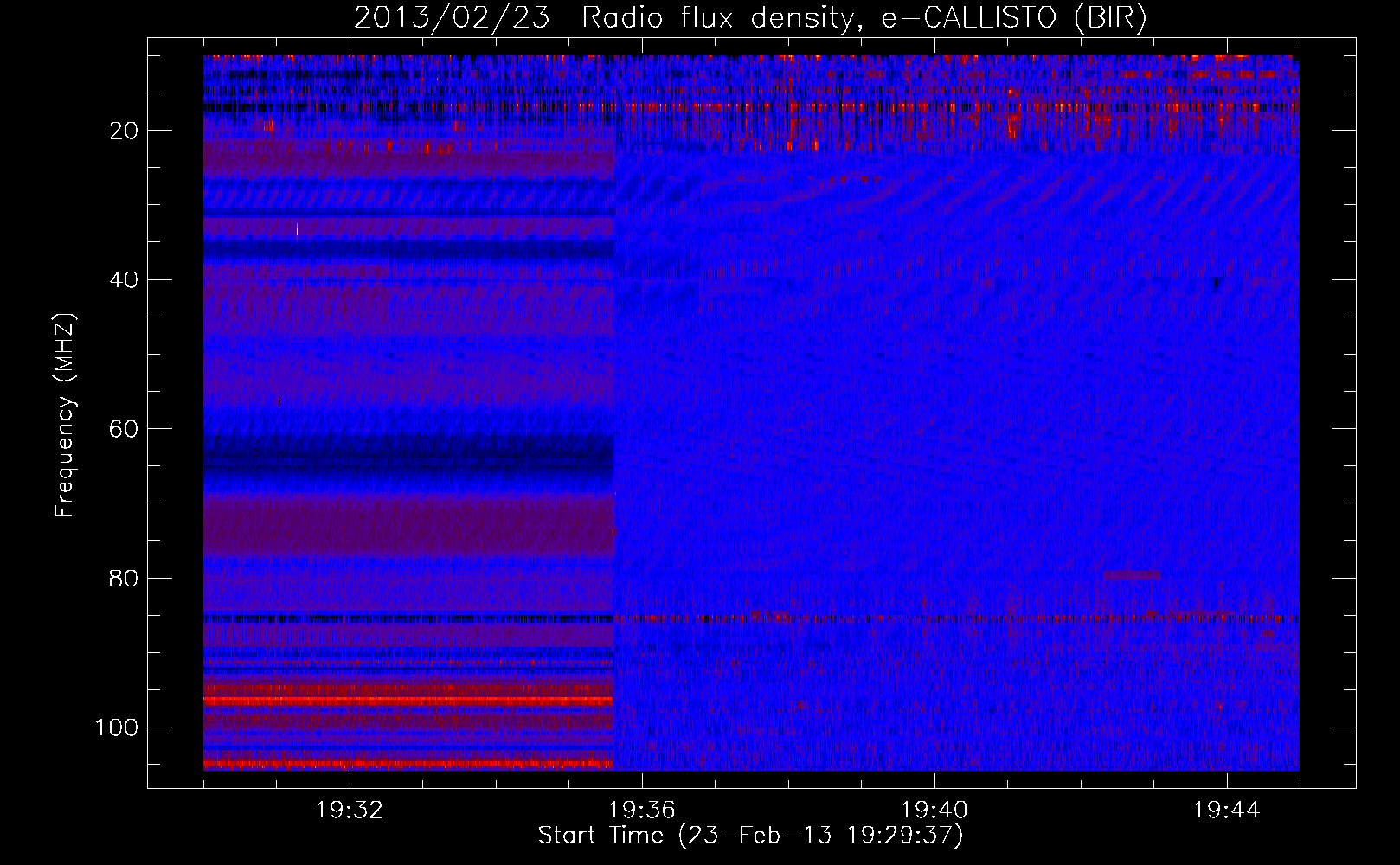Click the 40 MHz frequency tick label
Viewport: 1400px width, 865px height.
tap(124, 280)
